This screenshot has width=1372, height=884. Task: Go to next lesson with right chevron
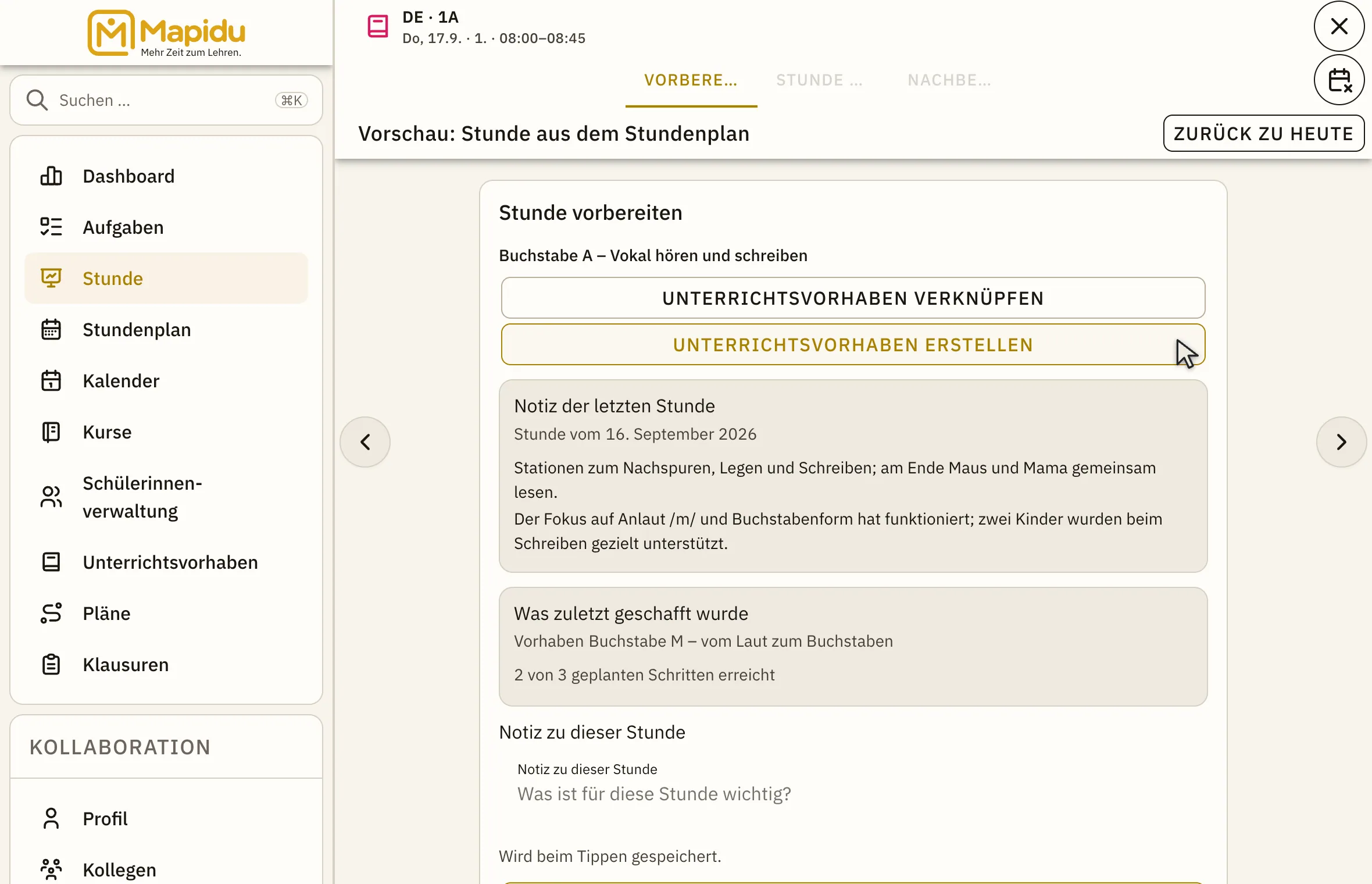(1341, 442)
